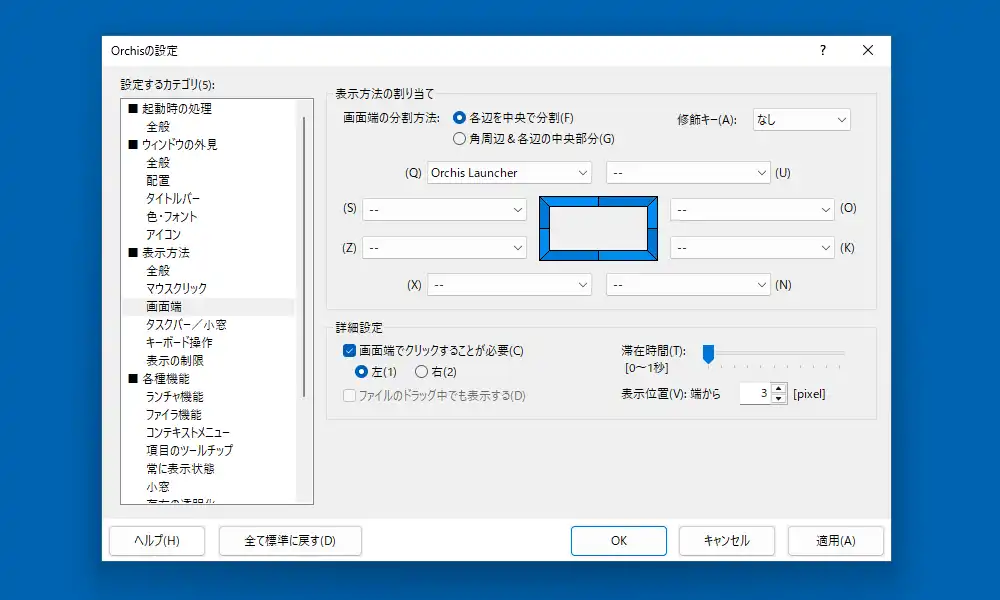Screen dimensions: 1000x600
Task: Select 常に表示状態 in category list
Action: pos(180,469)
